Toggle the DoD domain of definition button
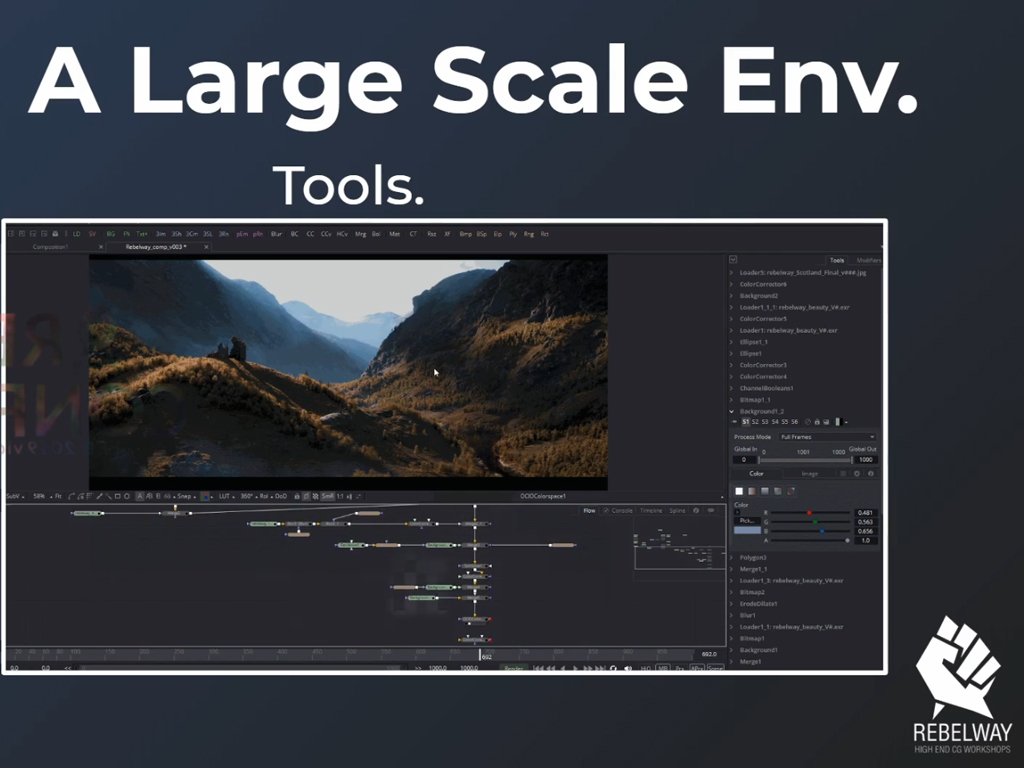Image resolution: width=1024 pixels, height=768 pixels. point(281,496)
